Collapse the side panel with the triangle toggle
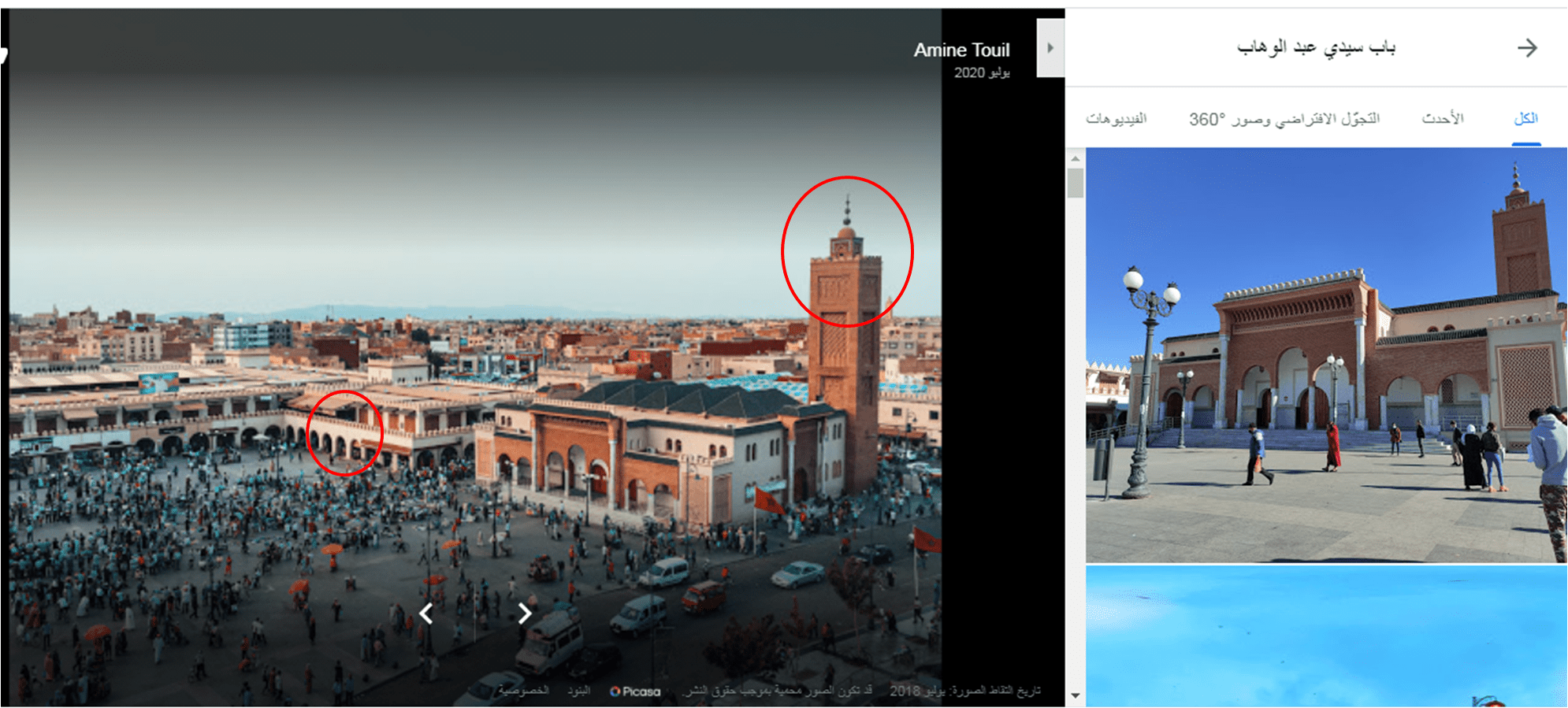 [x=1050, y=48]
